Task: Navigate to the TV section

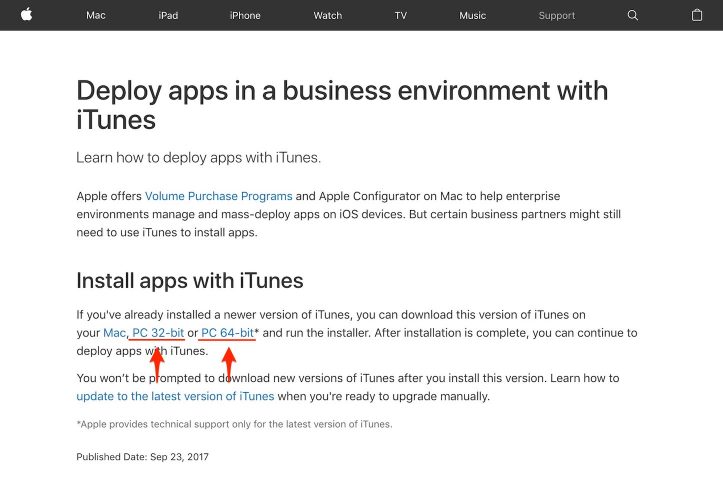Action: coord(401,15)
